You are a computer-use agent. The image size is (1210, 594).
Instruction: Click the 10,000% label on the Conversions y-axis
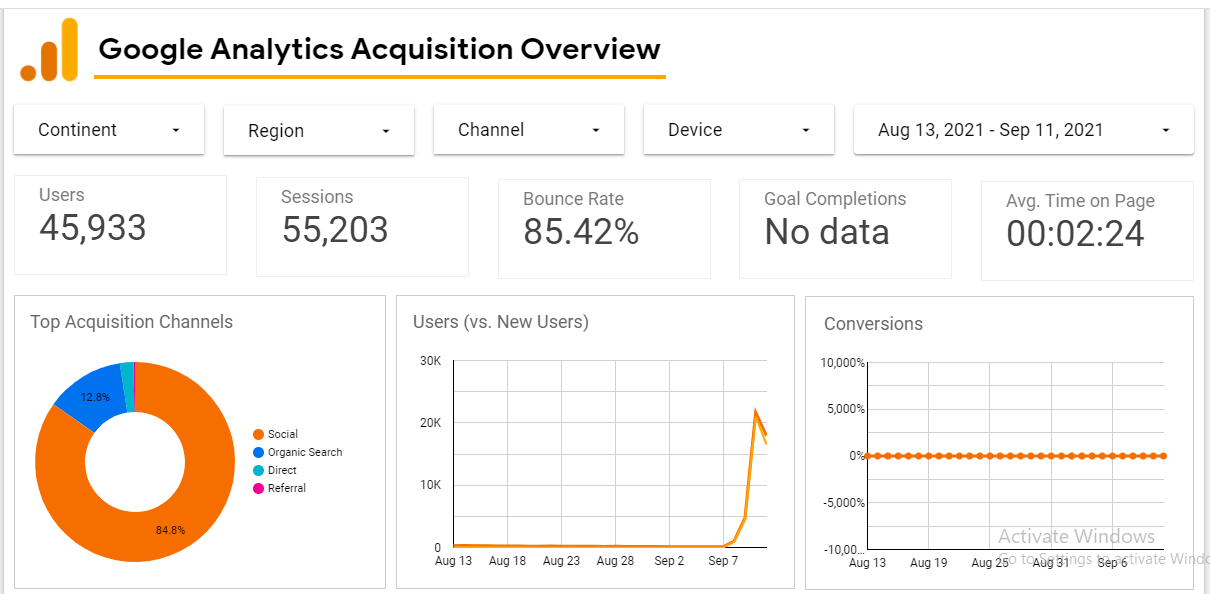[x=842, y=362]
